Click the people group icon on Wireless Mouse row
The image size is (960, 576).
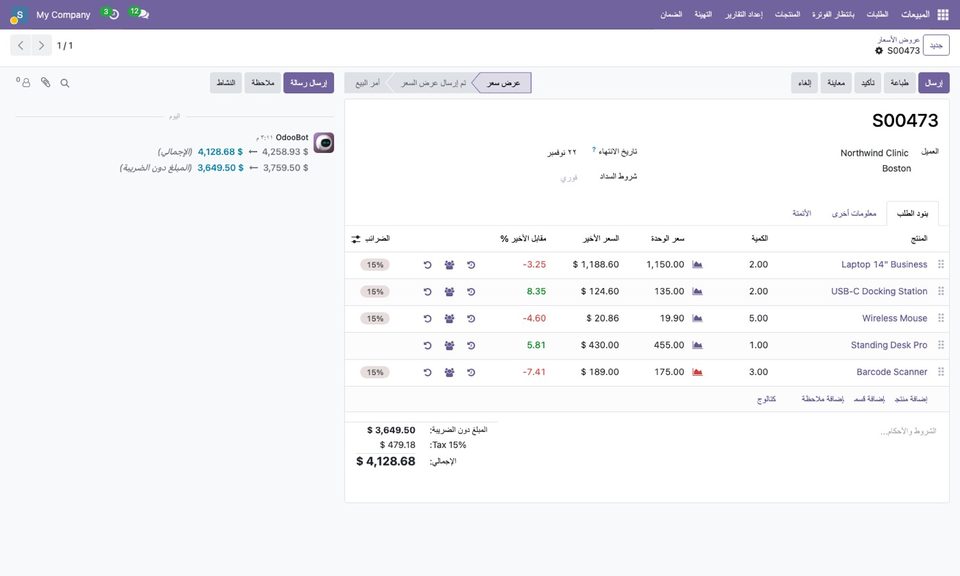click(x=449, y=319)
